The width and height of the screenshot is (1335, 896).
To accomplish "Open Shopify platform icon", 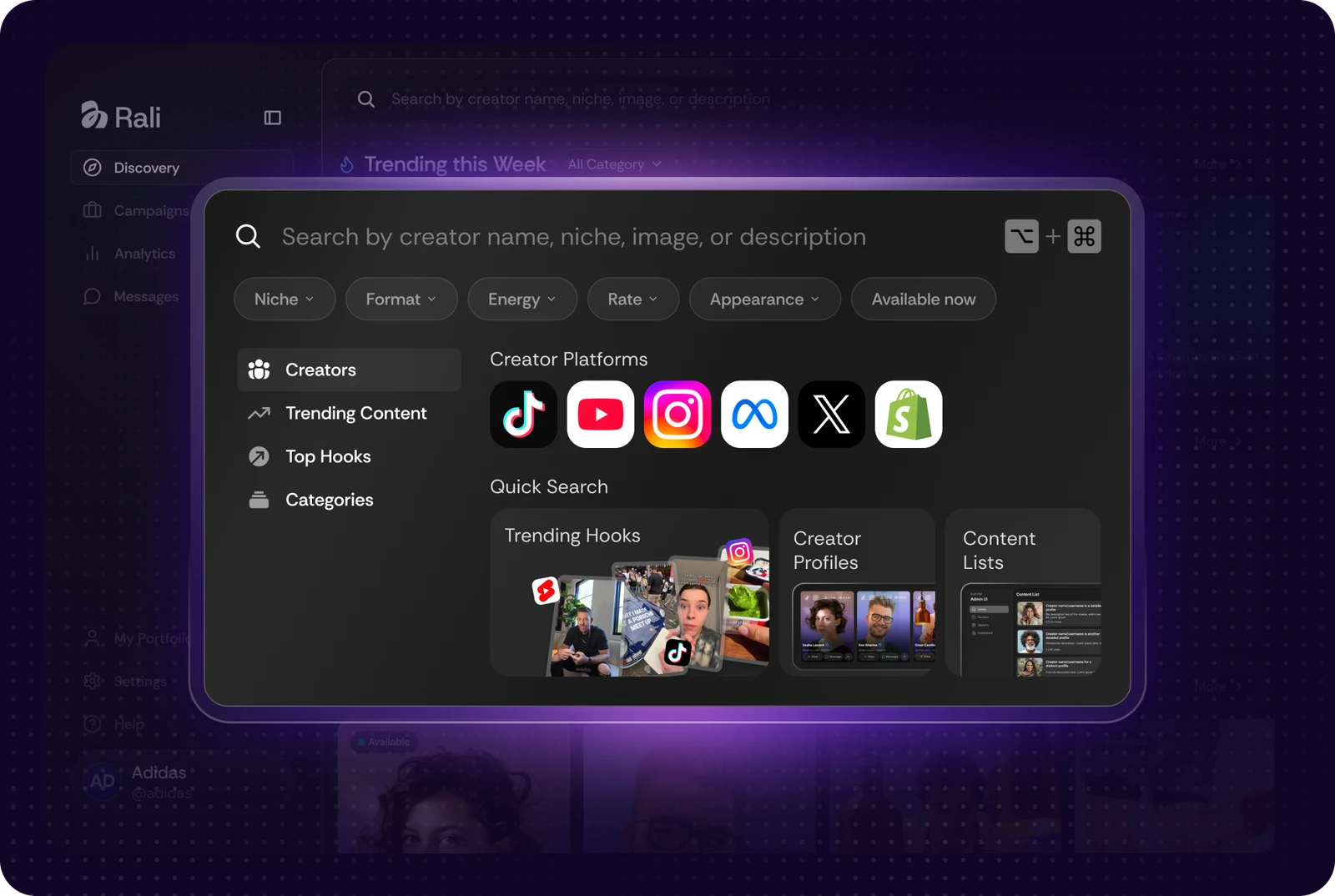I will coord(909,415).
